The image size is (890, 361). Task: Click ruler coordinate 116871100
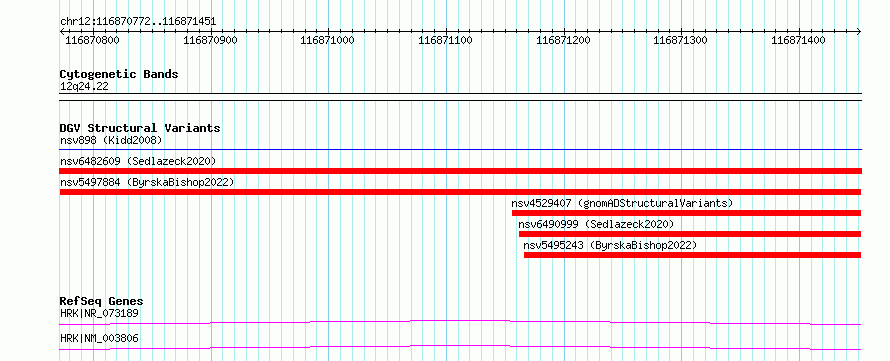446,40
